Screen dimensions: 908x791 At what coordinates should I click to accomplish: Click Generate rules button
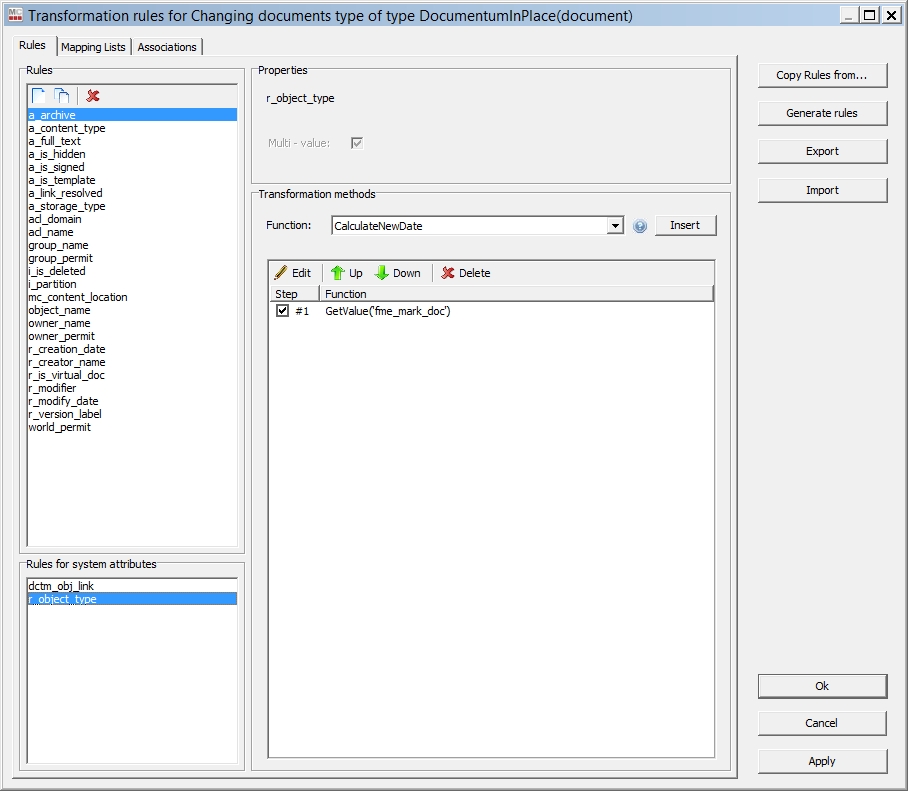click(822, 113)
